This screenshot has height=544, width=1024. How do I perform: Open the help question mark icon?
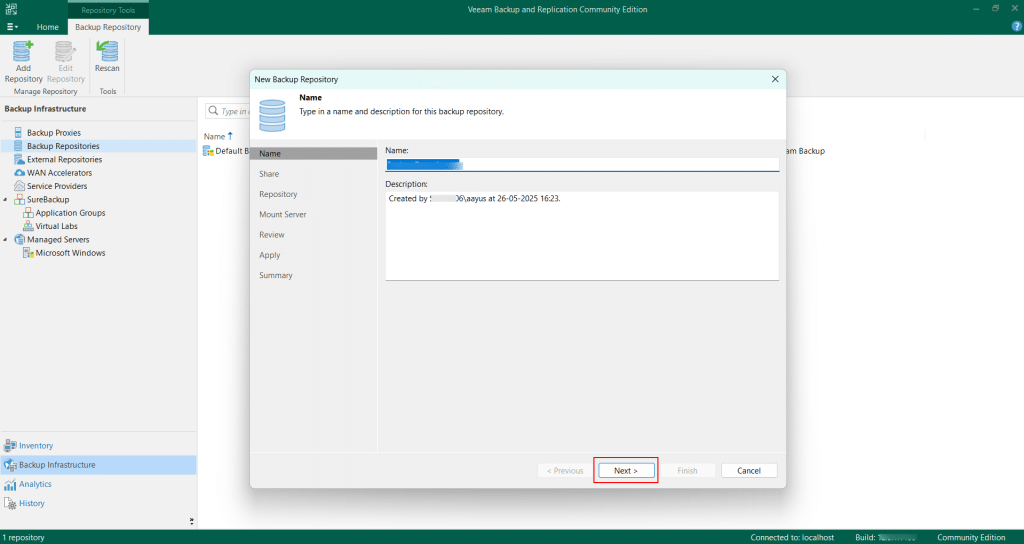[x=1016, y=27]
